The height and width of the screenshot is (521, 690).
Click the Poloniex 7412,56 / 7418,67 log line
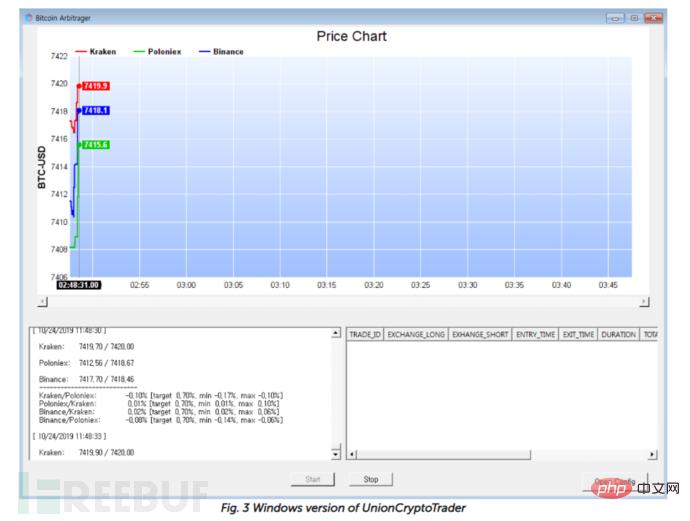click(86, 363)
